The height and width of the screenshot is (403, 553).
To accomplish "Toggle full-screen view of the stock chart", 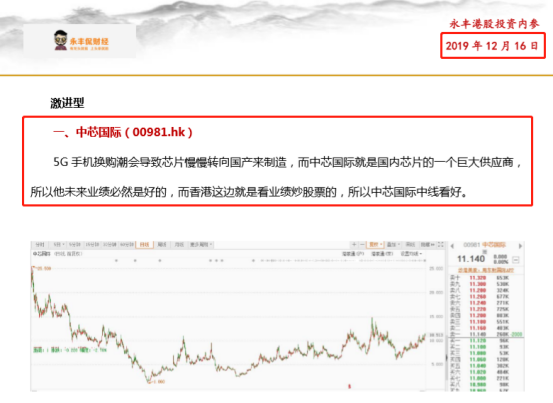I will (440, 244).
